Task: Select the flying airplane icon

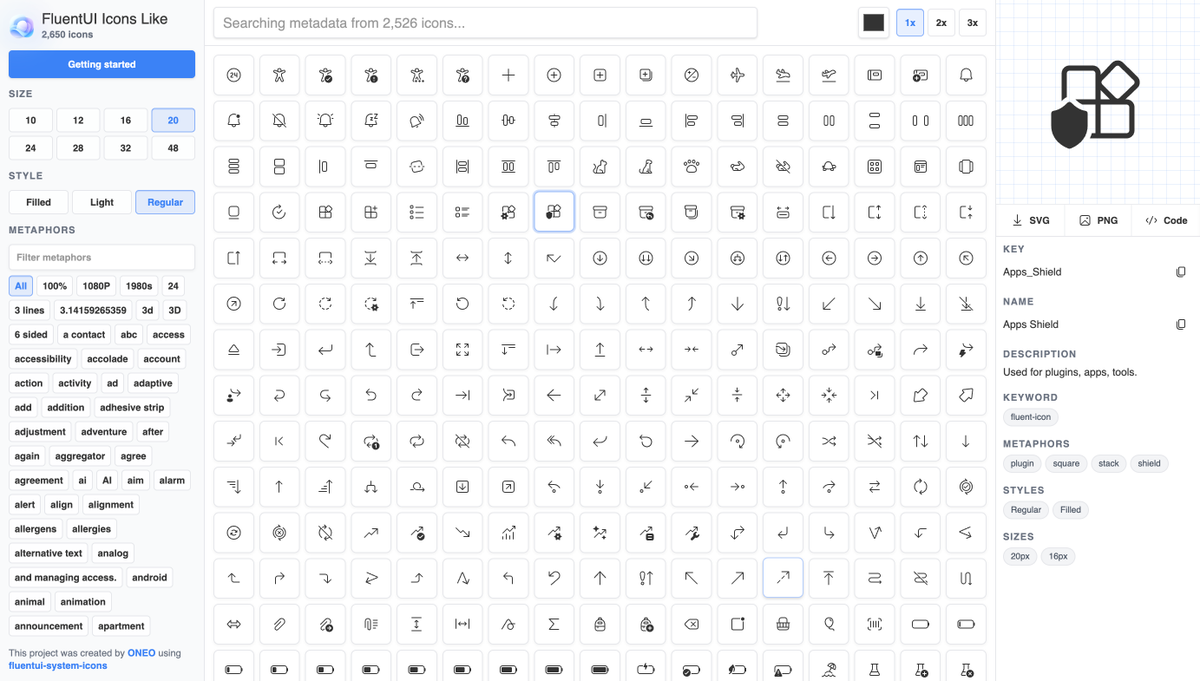Action: (x=737, y=75)
